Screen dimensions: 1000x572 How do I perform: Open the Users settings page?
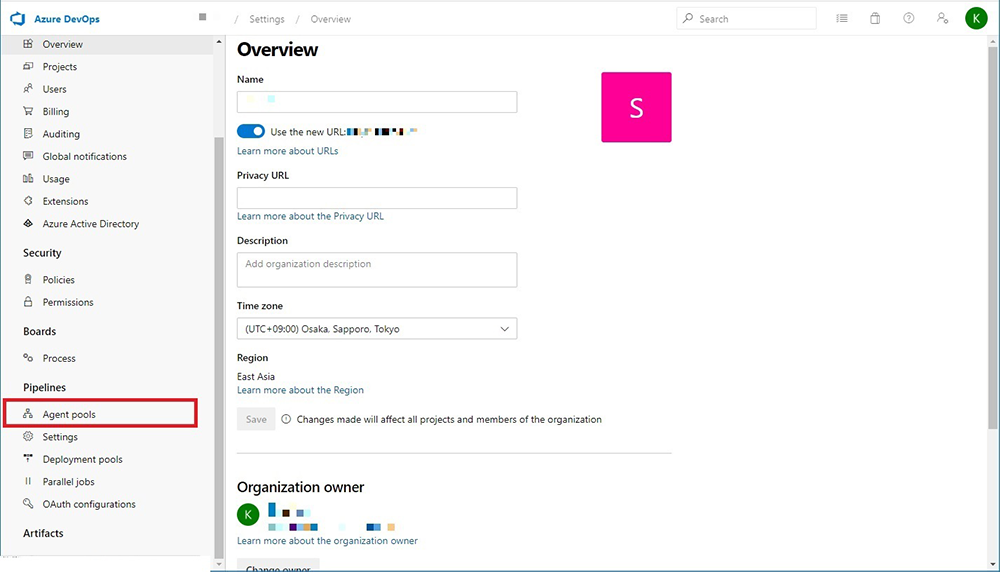54,89
